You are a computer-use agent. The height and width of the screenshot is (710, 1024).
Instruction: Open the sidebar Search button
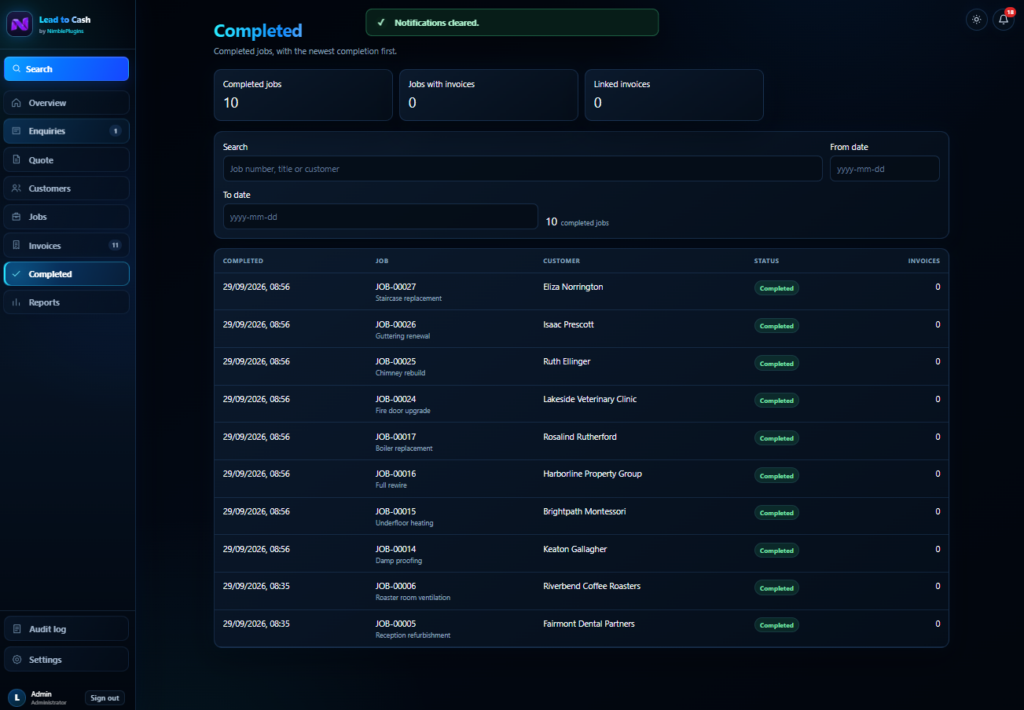[x=67, y=69]
